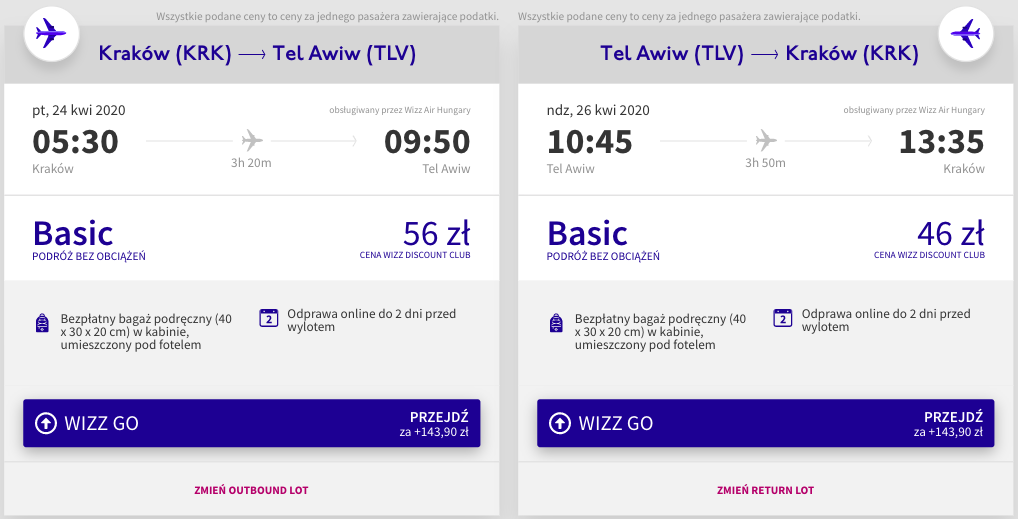Click the outbound flight plane logo circle

[50, 33]
